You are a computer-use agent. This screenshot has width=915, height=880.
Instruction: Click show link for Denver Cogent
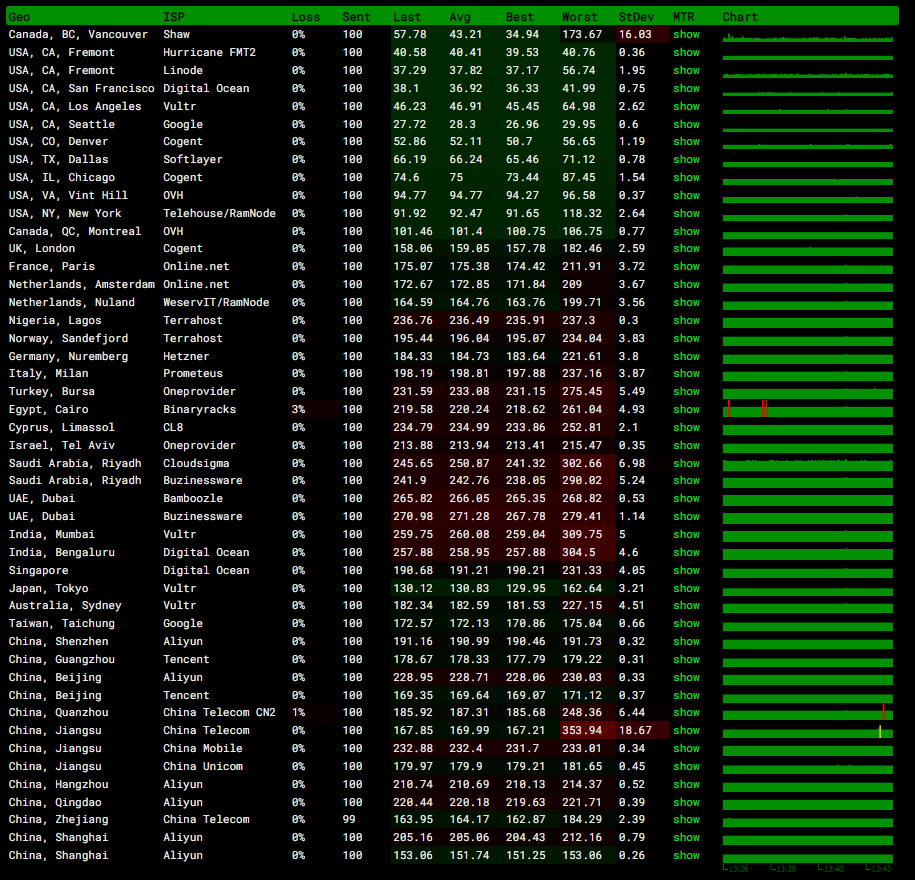(x=686, y=142)
